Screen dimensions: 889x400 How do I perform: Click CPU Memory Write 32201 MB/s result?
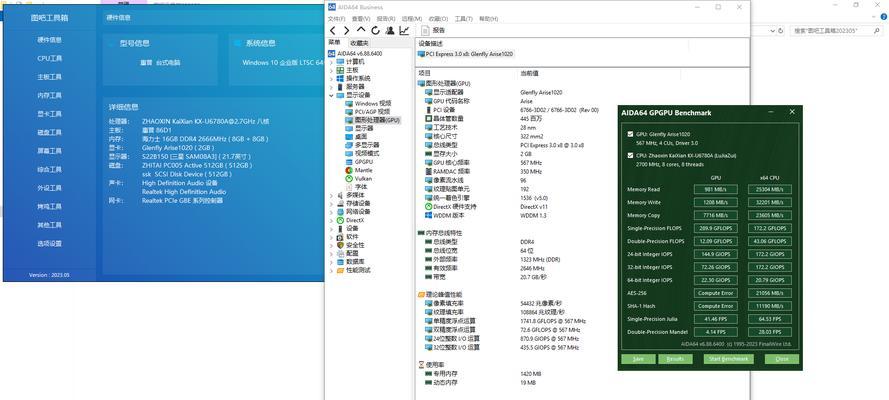(770, 202)
